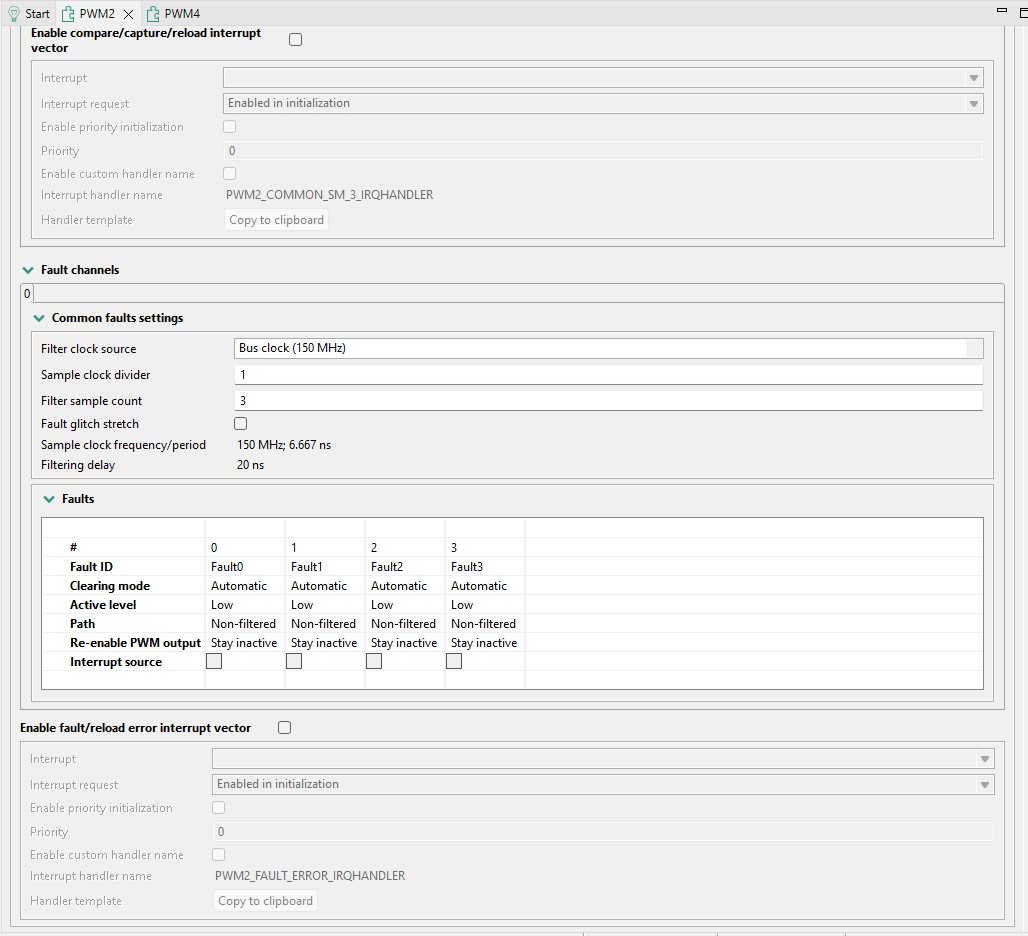Enable compare/capture/reload interrupt vector checkbox
Viewport: 1028px width, 936px height.
296,39
